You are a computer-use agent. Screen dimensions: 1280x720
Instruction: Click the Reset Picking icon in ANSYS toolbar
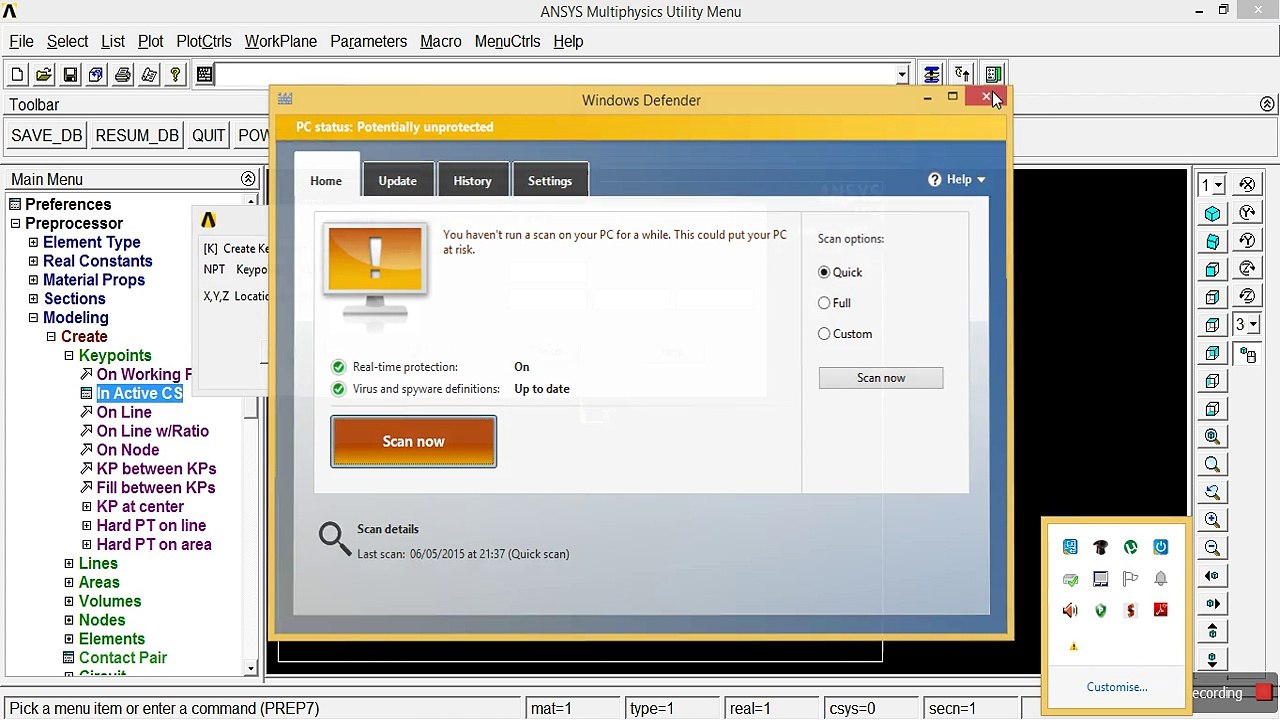963,75
